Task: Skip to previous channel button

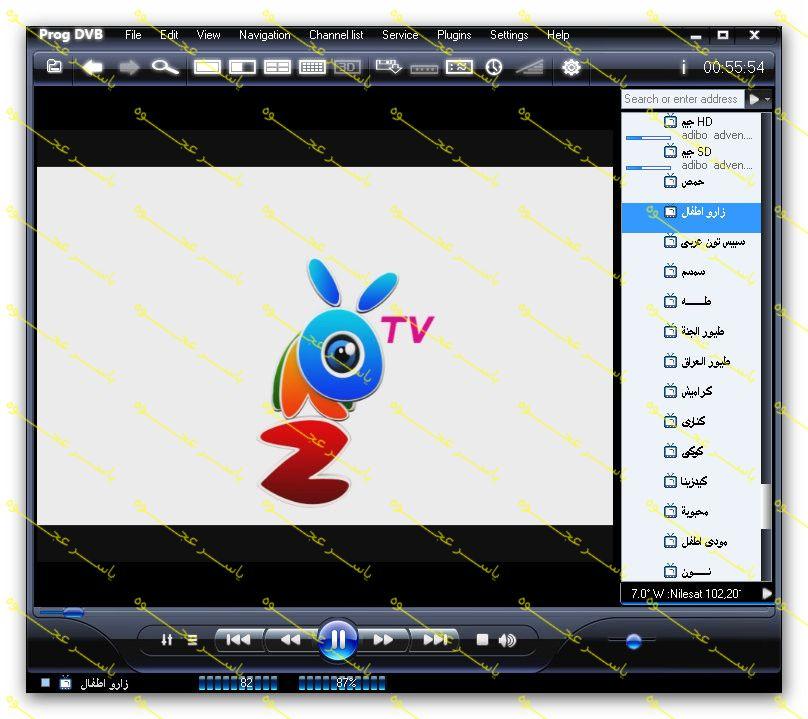Action: 239,640
